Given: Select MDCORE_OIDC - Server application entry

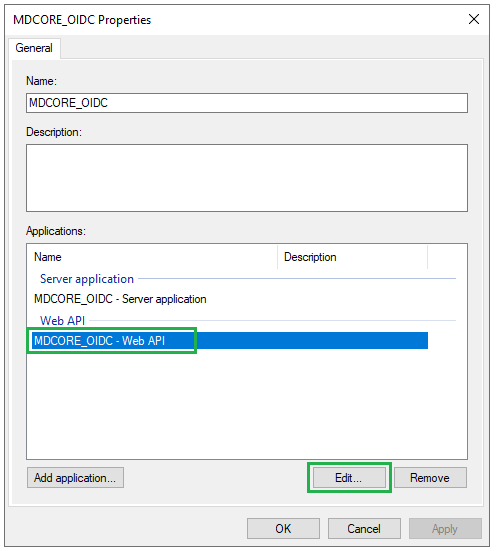Looking at the screenshot, I should coord(120,299).
